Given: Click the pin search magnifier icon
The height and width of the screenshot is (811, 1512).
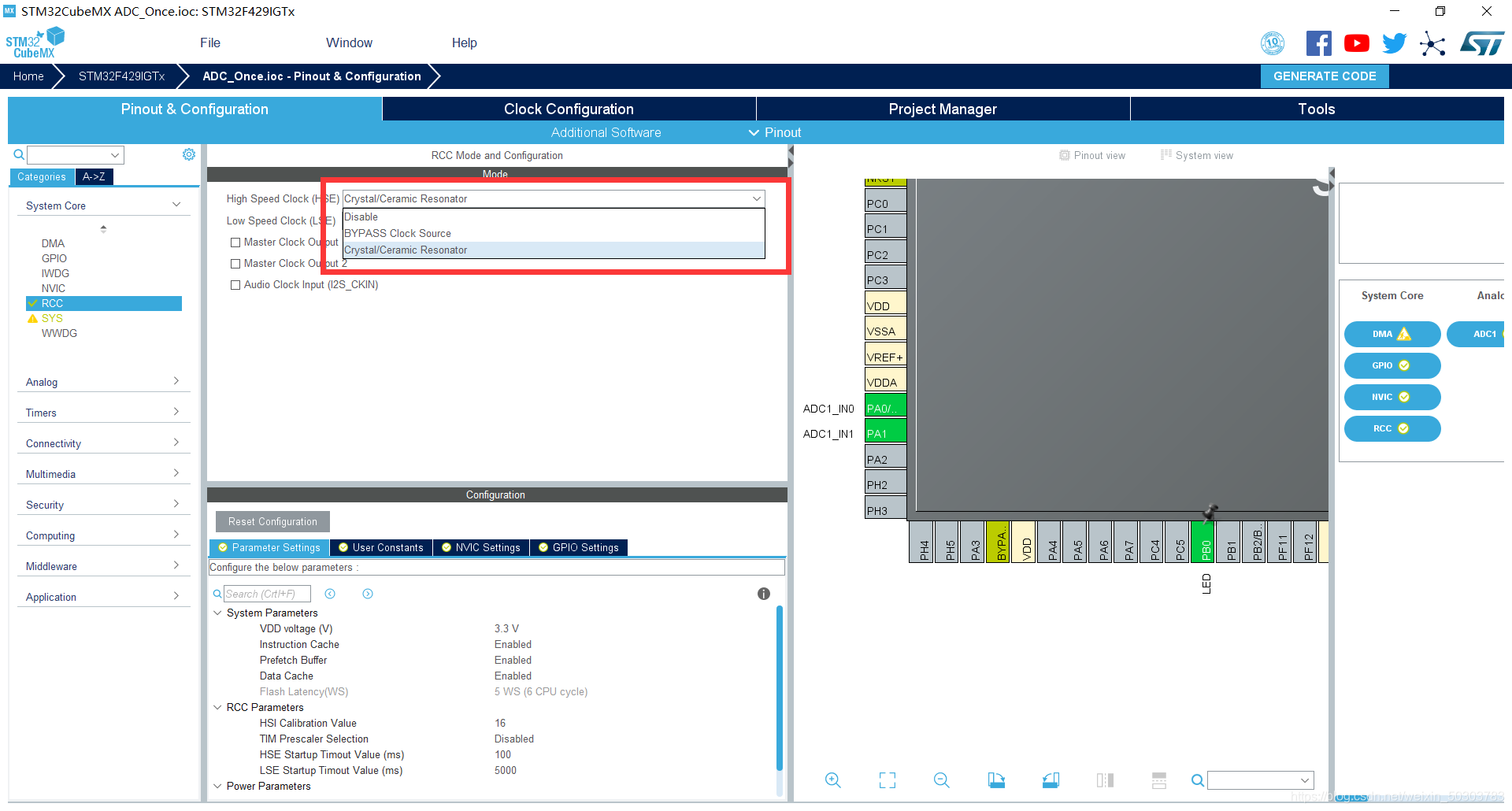Looking at the screenshot, I should pos(1197,780).
